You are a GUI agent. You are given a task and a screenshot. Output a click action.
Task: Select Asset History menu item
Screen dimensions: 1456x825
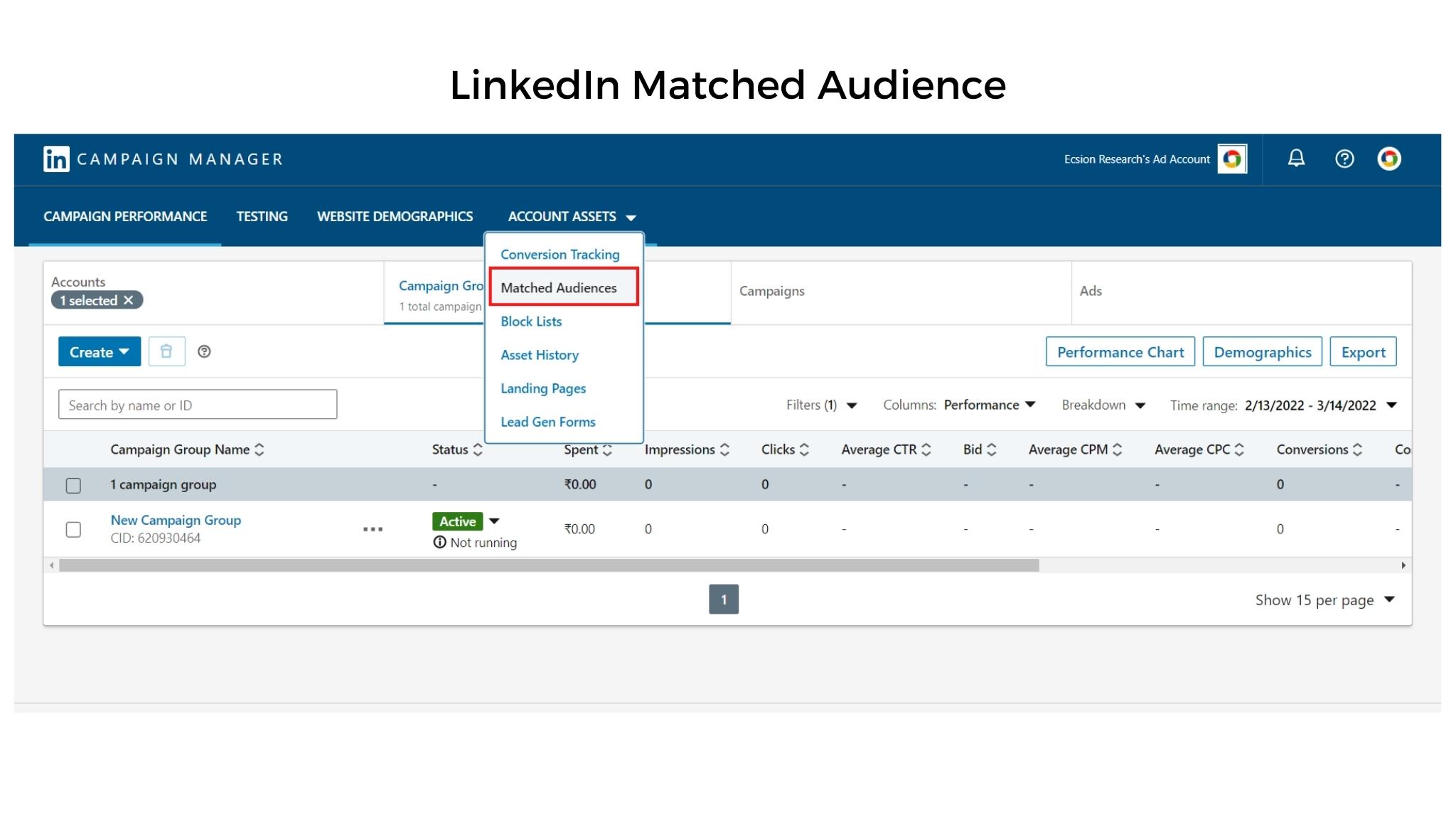pos(540,354)
